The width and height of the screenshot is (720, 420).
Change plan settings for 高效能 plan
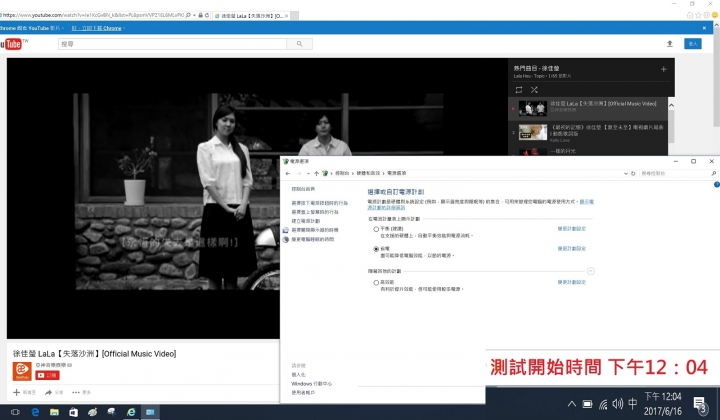tap(572, 282)
